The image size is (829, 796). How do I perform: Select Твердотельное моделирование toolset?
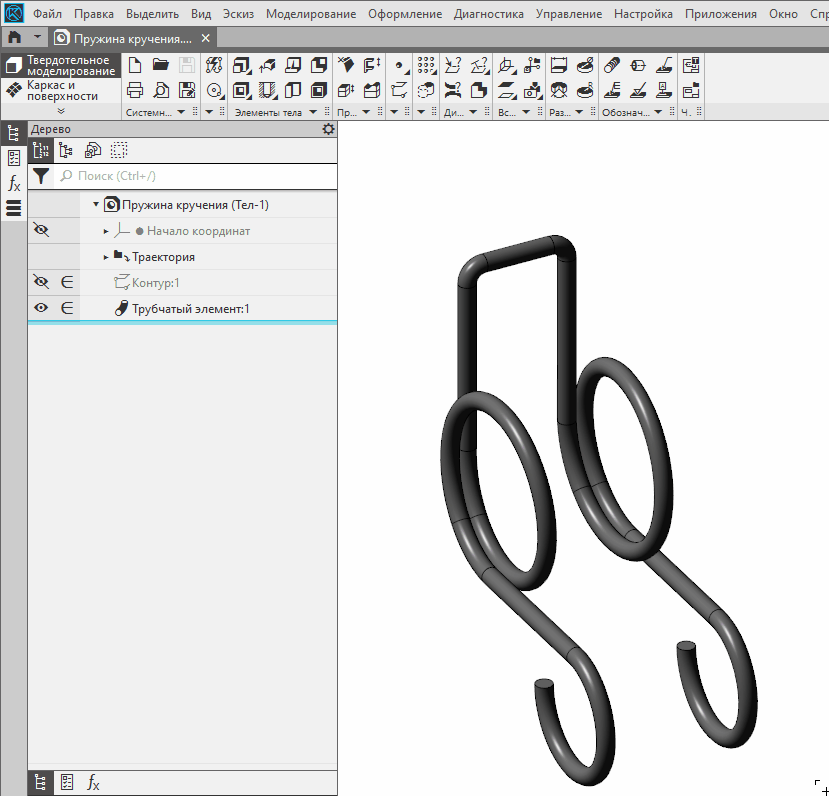pyautogui.click(x=61, y=66)
